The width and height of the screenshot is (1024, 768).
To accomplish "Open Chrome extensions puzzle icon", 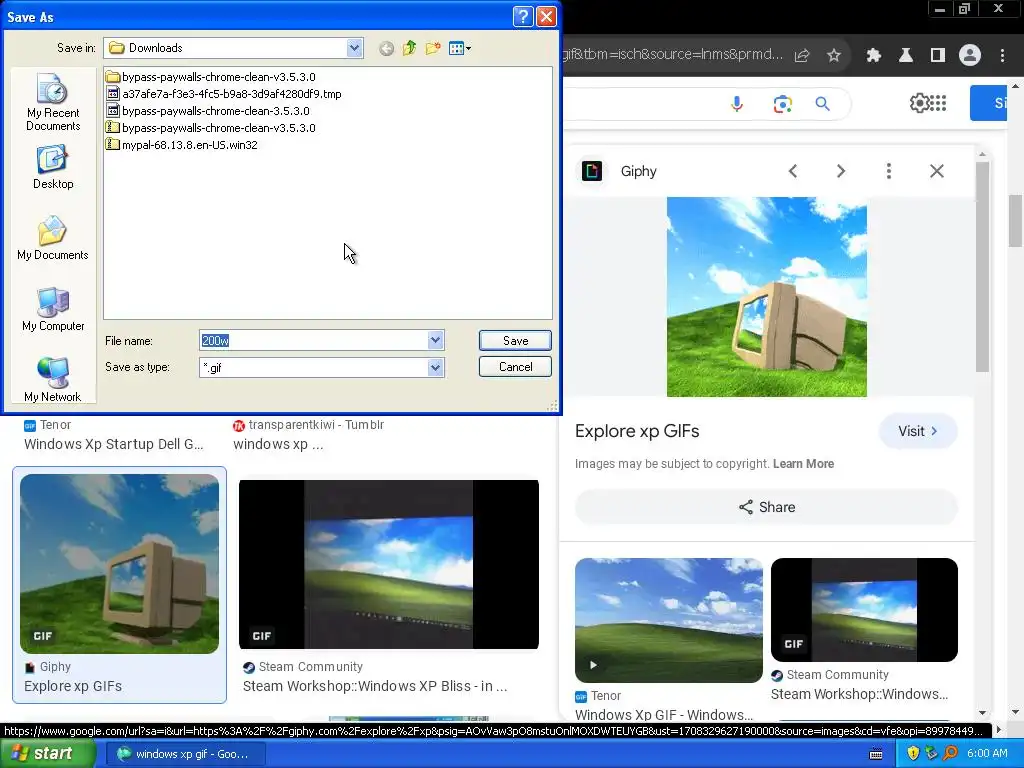I will point(874,56).
